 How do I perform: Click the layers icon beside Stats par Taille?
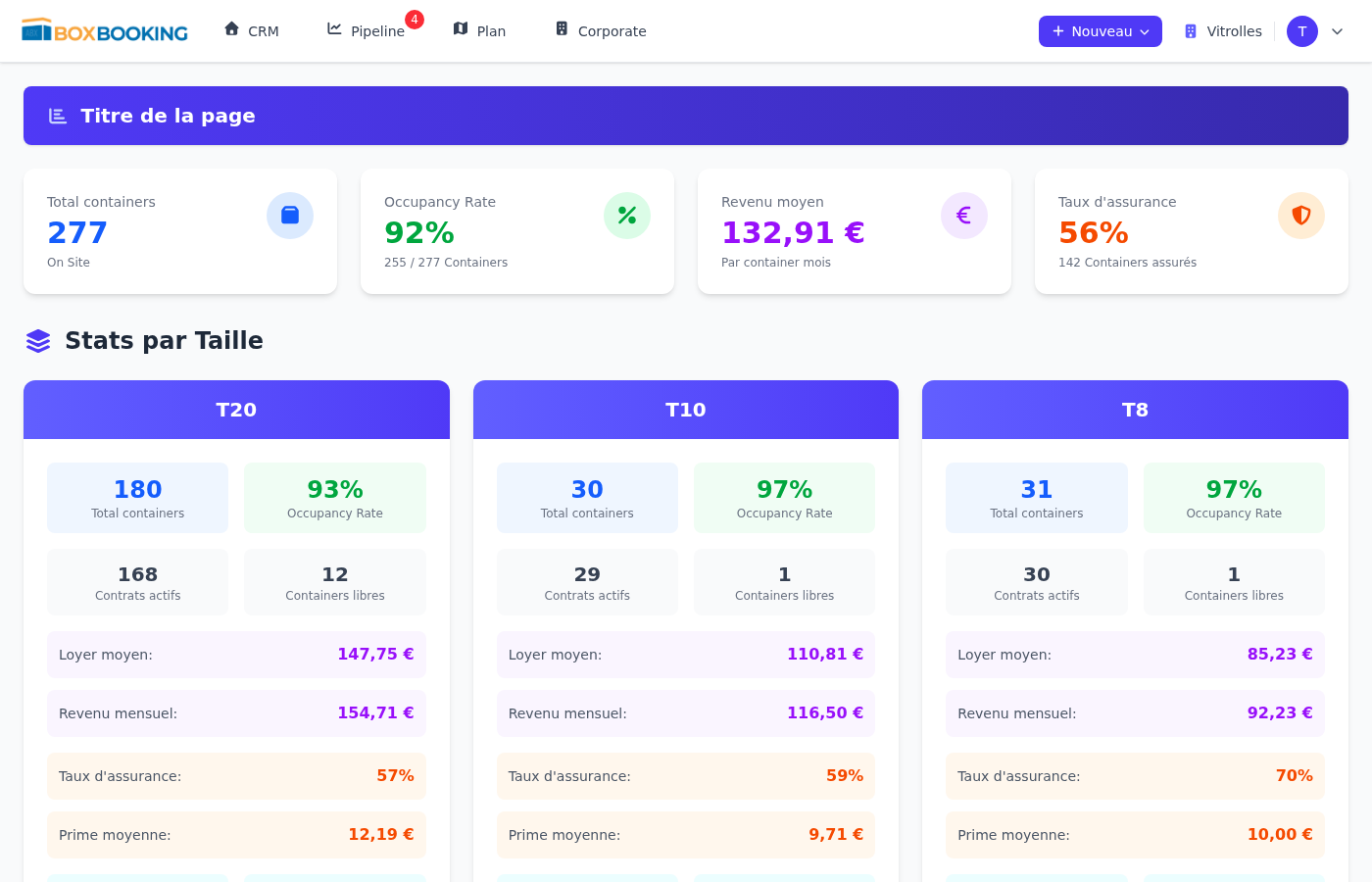coord(38,341)
